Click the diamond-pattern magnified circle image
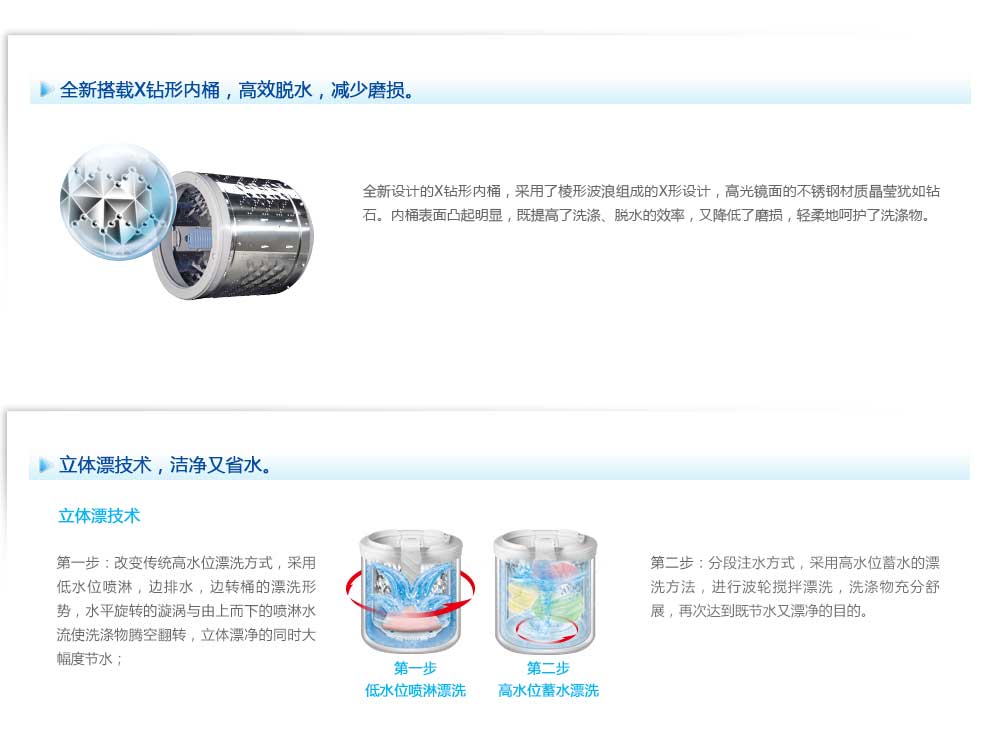 (x=117, y=200)
